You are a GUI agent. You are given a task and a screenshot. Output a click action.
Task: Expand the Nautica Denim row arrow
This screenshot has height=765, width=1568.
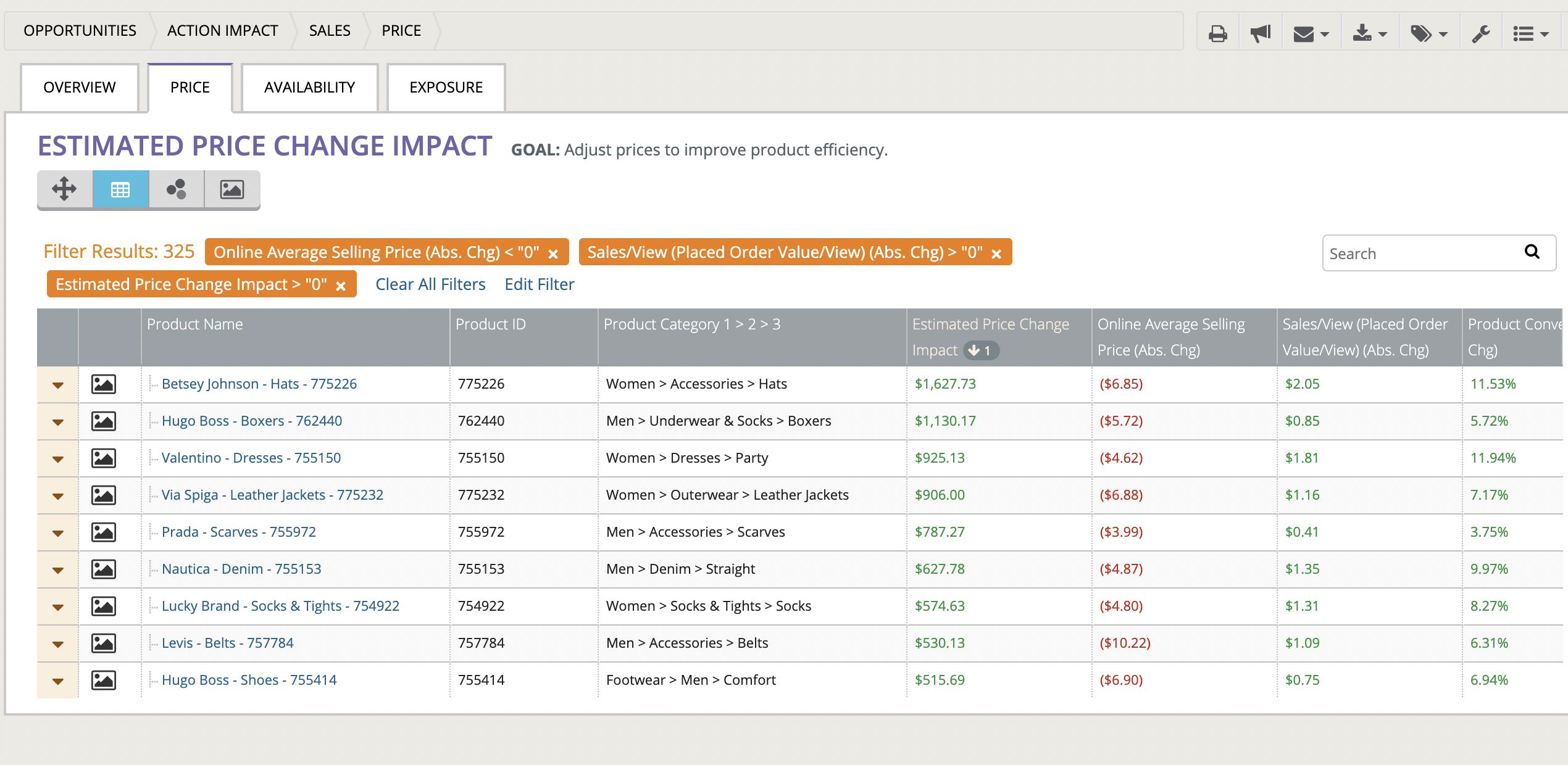tap(58, 570)
